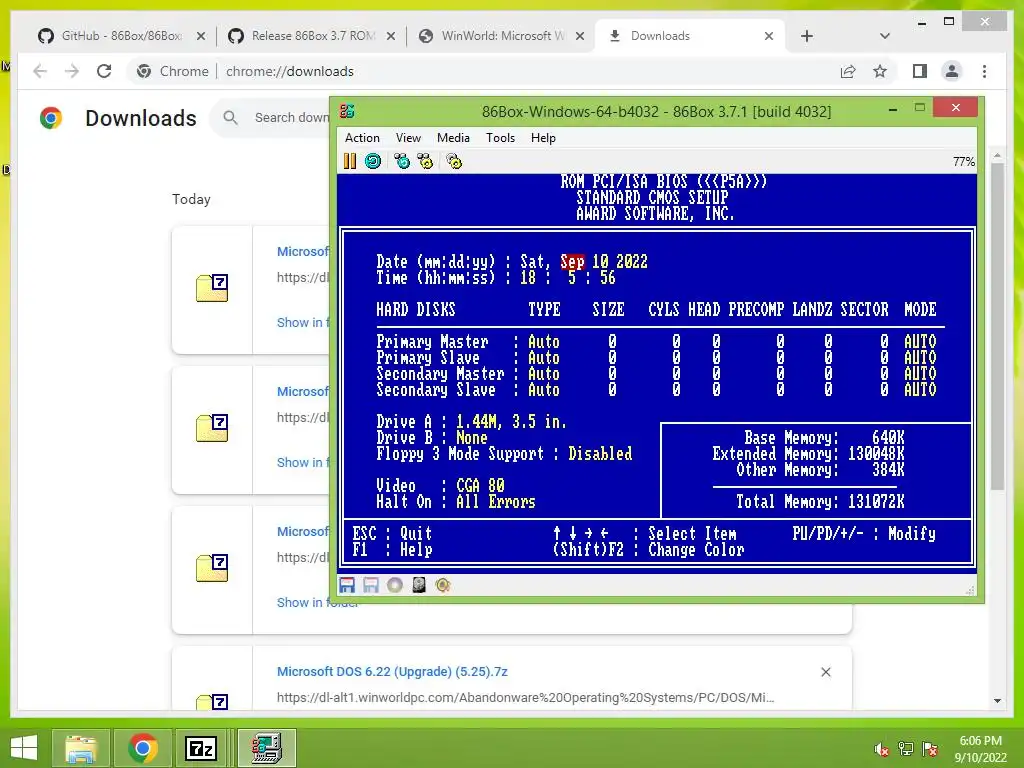Close the Release 86Box 3.7 ROM tab
The width and height of the screenshot is (1024, 768).
(x=391, y=37)
